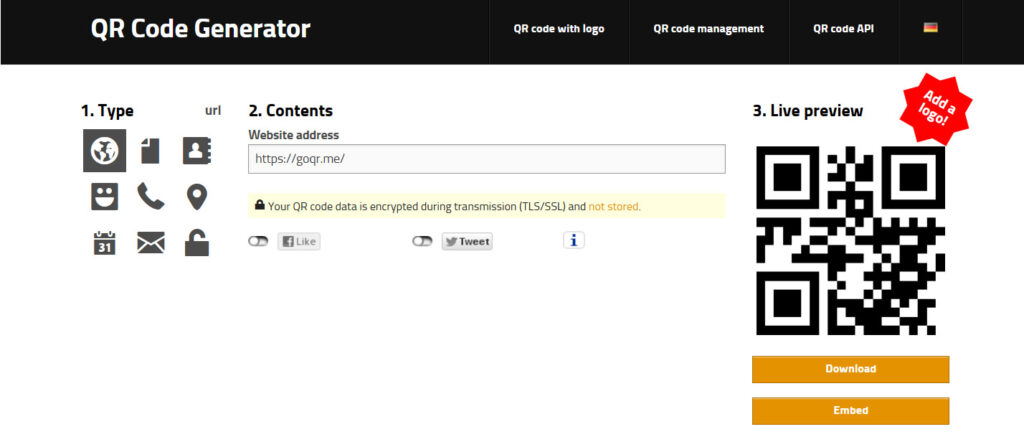This screenshot has width=1024, height=447.
Task: Click the 2. Contents heading
Action: click(291, 111)
